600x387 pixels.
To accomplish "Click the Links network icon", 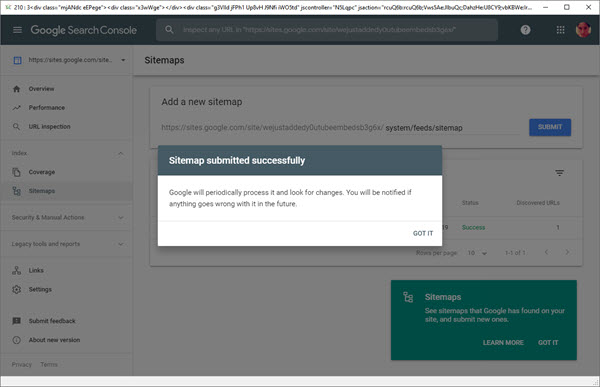I will (16, 270).
